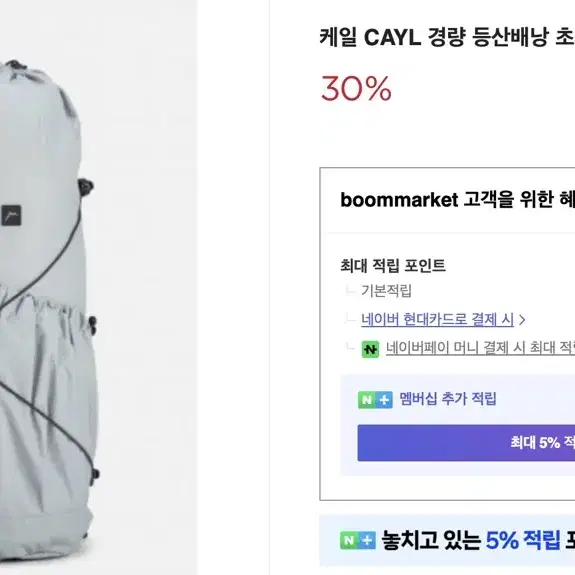The image size is (575, 575).
Task: Open the 놓치고 있는 5% 적립 banner
Action: tap(447, 541)
